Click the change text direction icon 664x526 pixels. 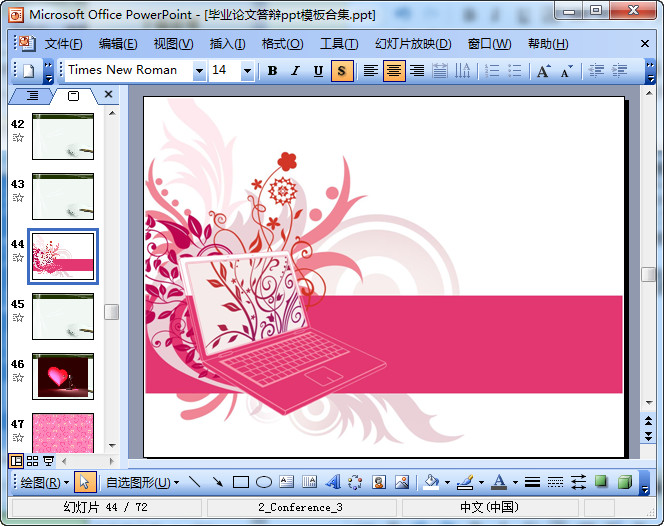462,71
